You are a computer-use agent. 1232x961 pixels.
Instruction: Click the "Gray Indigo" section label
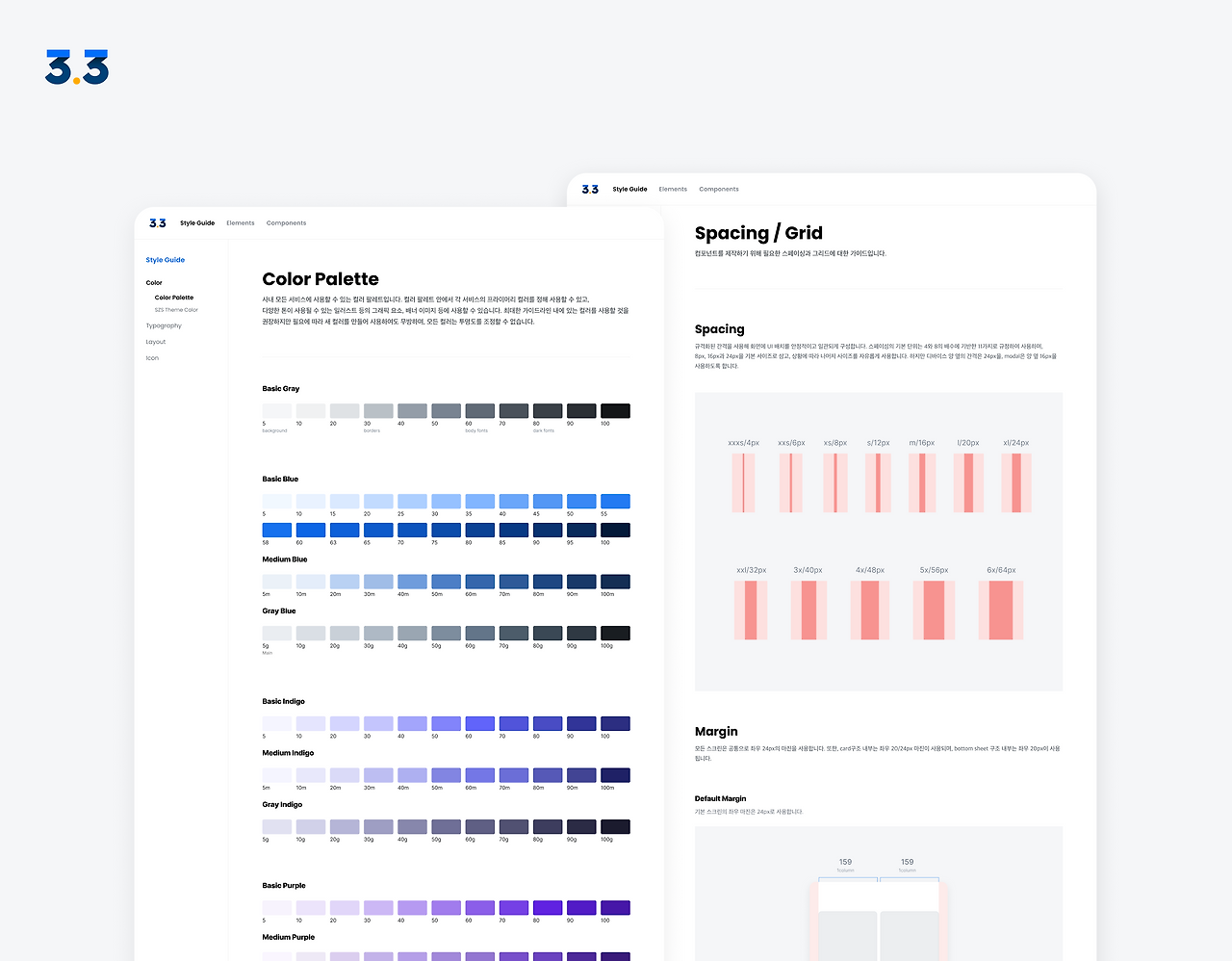(x=282, y=805)
